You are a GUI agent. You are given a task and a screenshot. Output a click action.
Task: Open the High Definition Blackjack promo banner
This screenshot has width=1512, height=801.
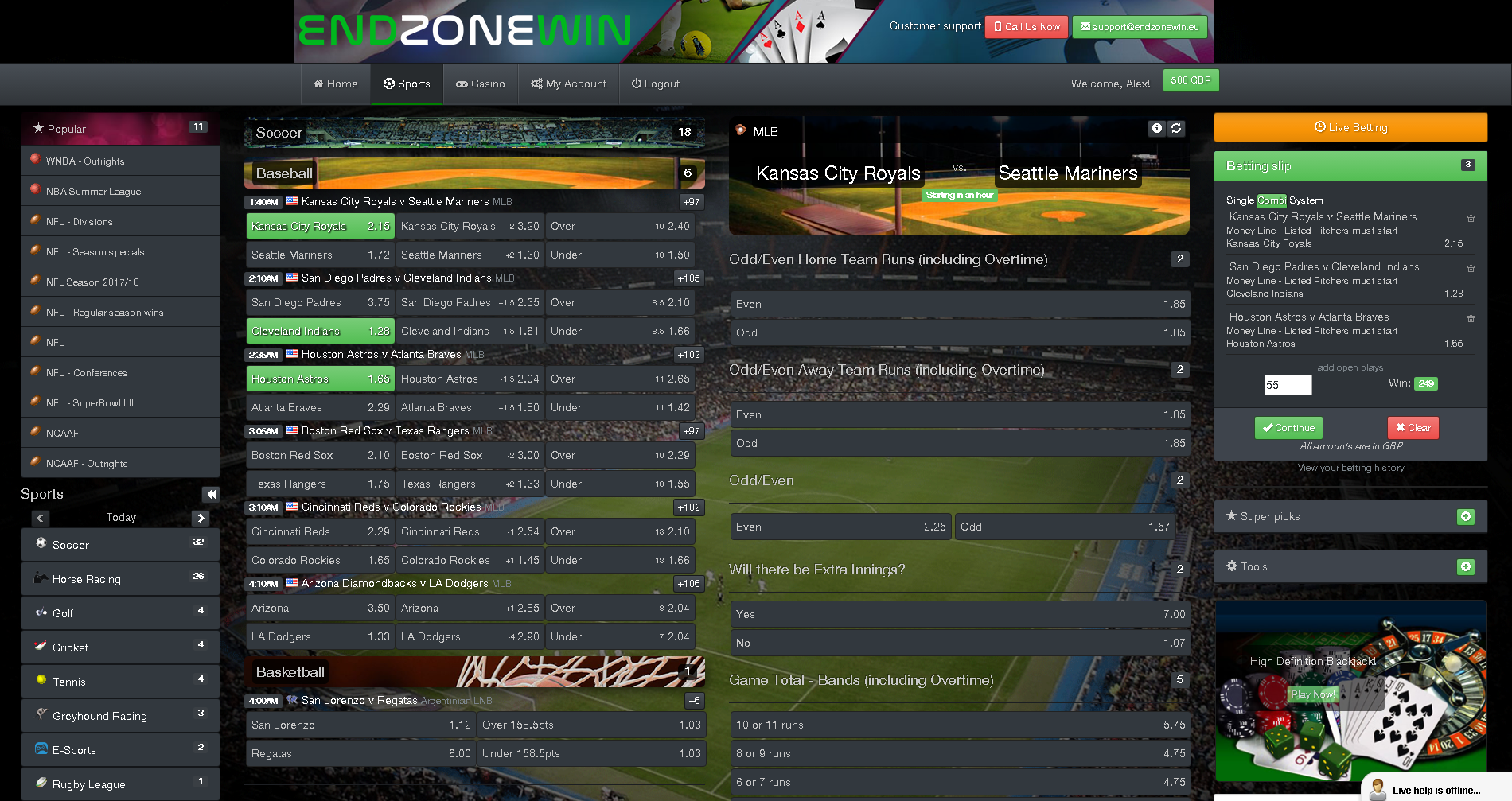coord(1350,692)
